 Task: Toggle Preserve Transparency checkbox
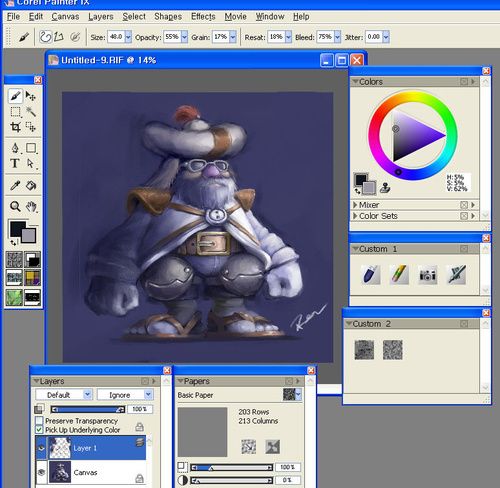(x=39, y=421)
